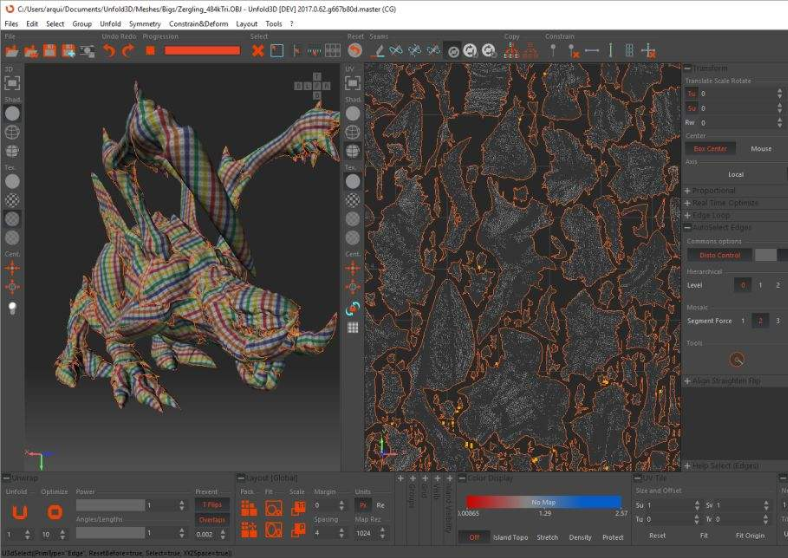Expand Help Select (Edges) section
This screenshot has width=788, height=558.
[x=687, y=466]
